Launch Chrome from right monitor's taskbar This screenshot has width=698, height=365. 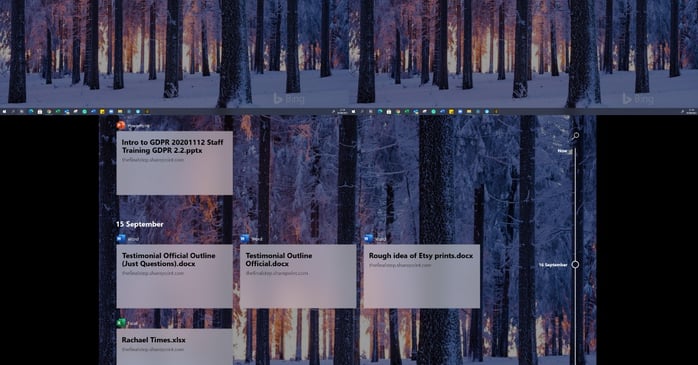point(398,111)
